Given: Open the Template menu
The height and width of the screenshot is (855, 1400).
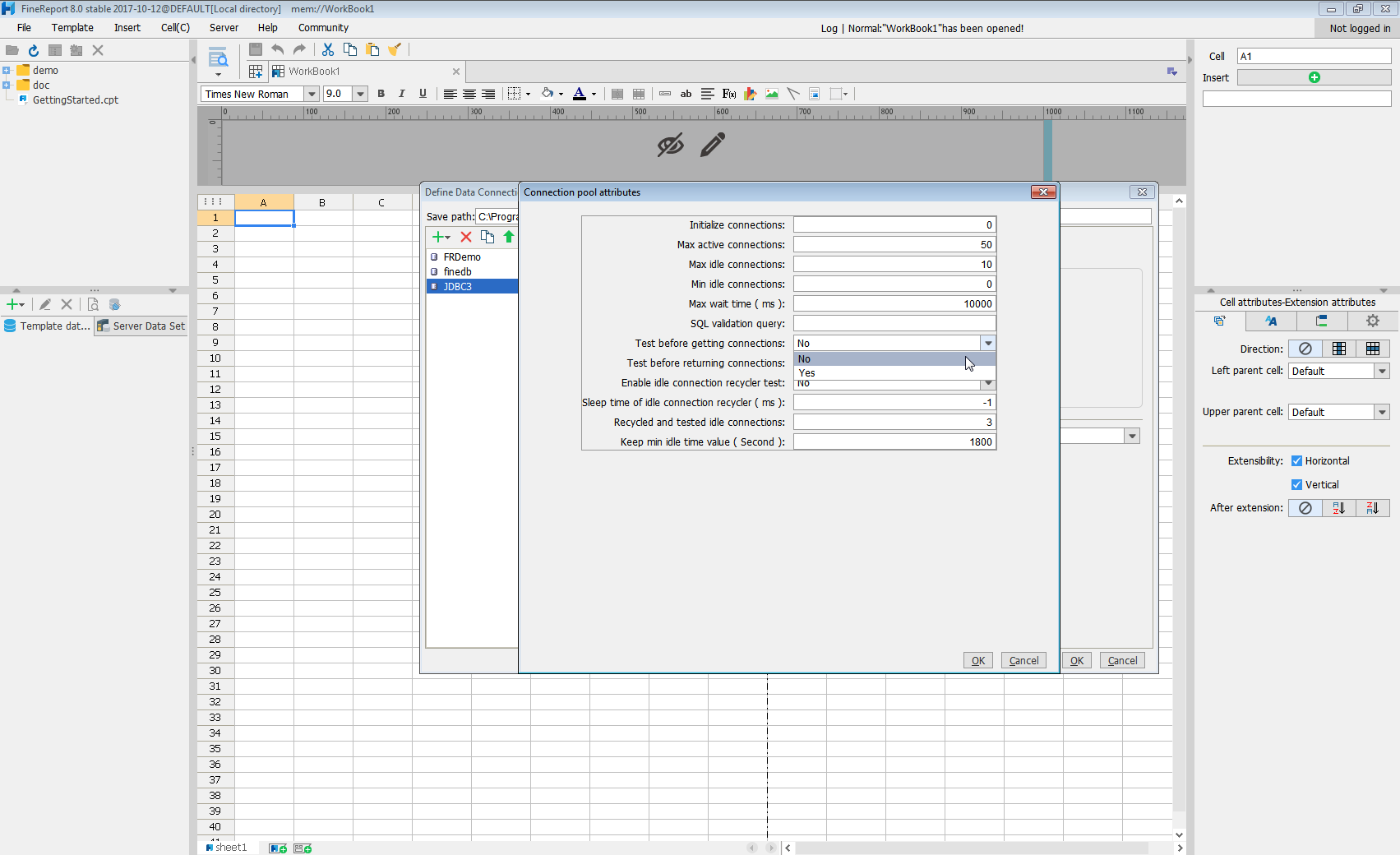Looking at the screenshot, I should [x=72, y=28].
